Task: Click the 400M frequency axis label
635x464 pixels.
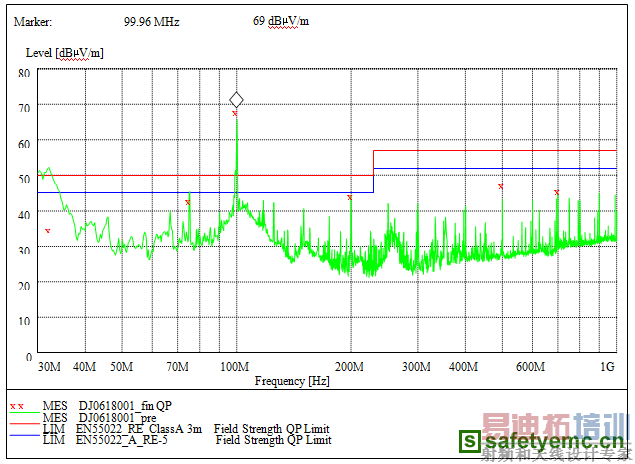Action: [463, 367]
